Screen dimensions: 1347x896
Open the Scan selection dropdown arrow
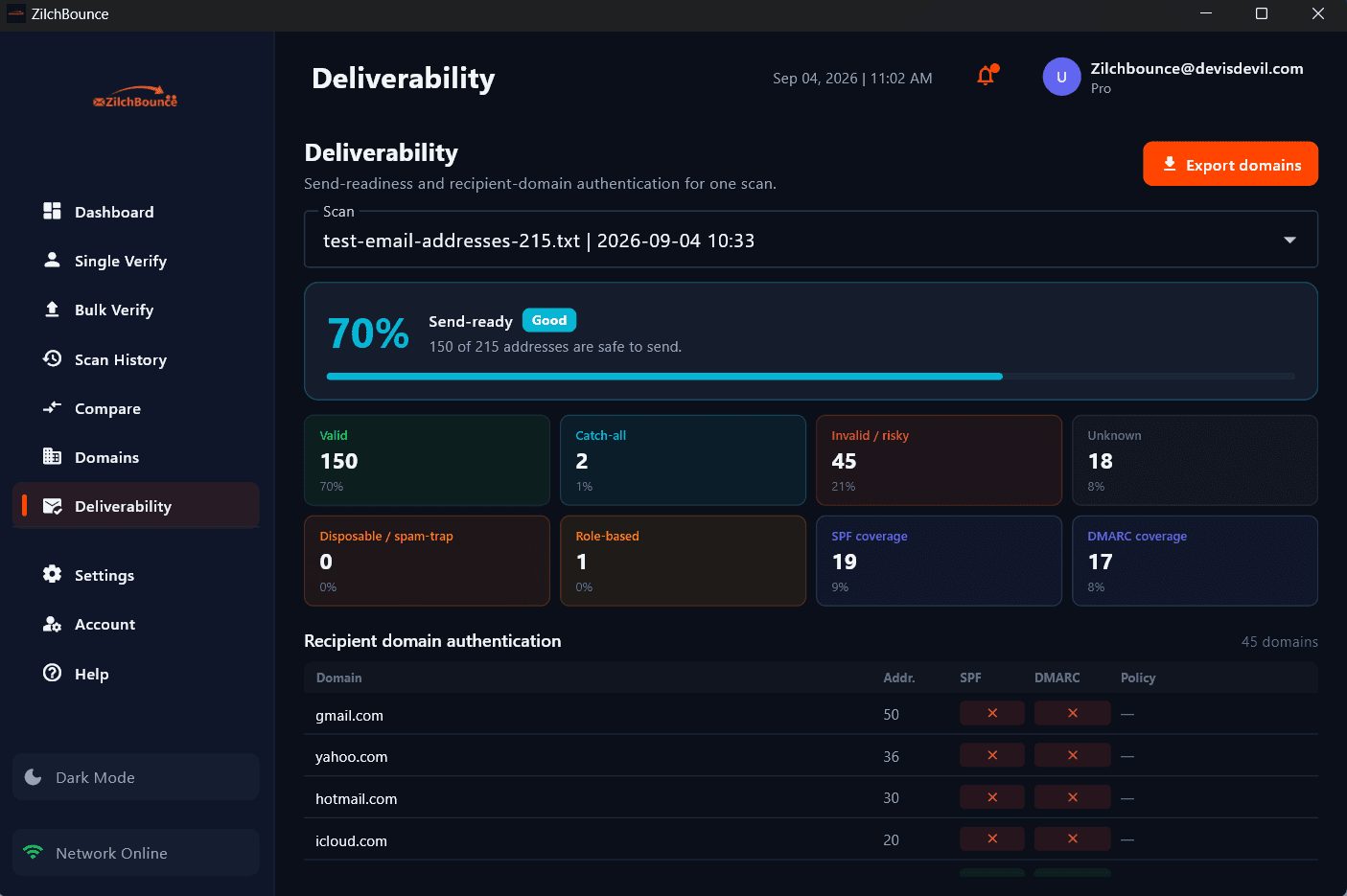tap(1289, 240)
